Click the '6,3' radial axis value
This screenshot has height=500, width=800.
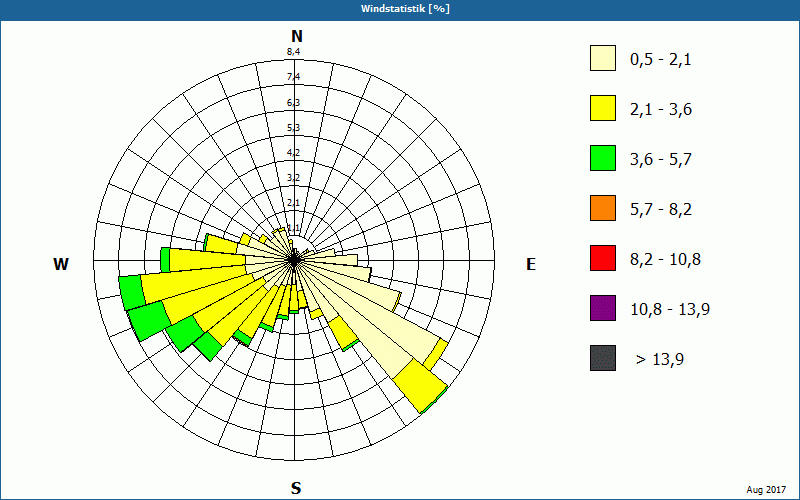point(293,103)
